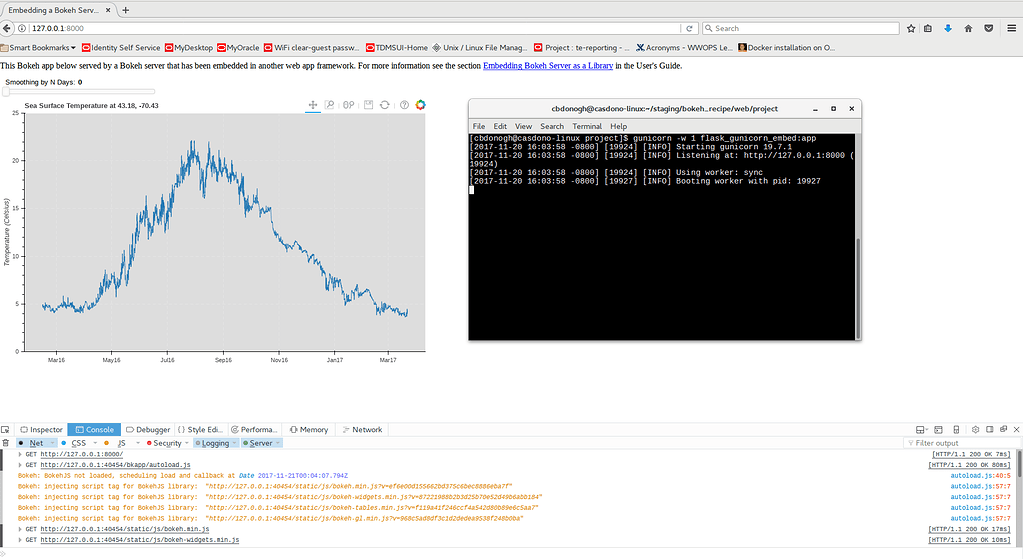The height and width of the screenshot is (559, 1023).
Task: Open the File menu in terminal window
Action: point(479,127)
